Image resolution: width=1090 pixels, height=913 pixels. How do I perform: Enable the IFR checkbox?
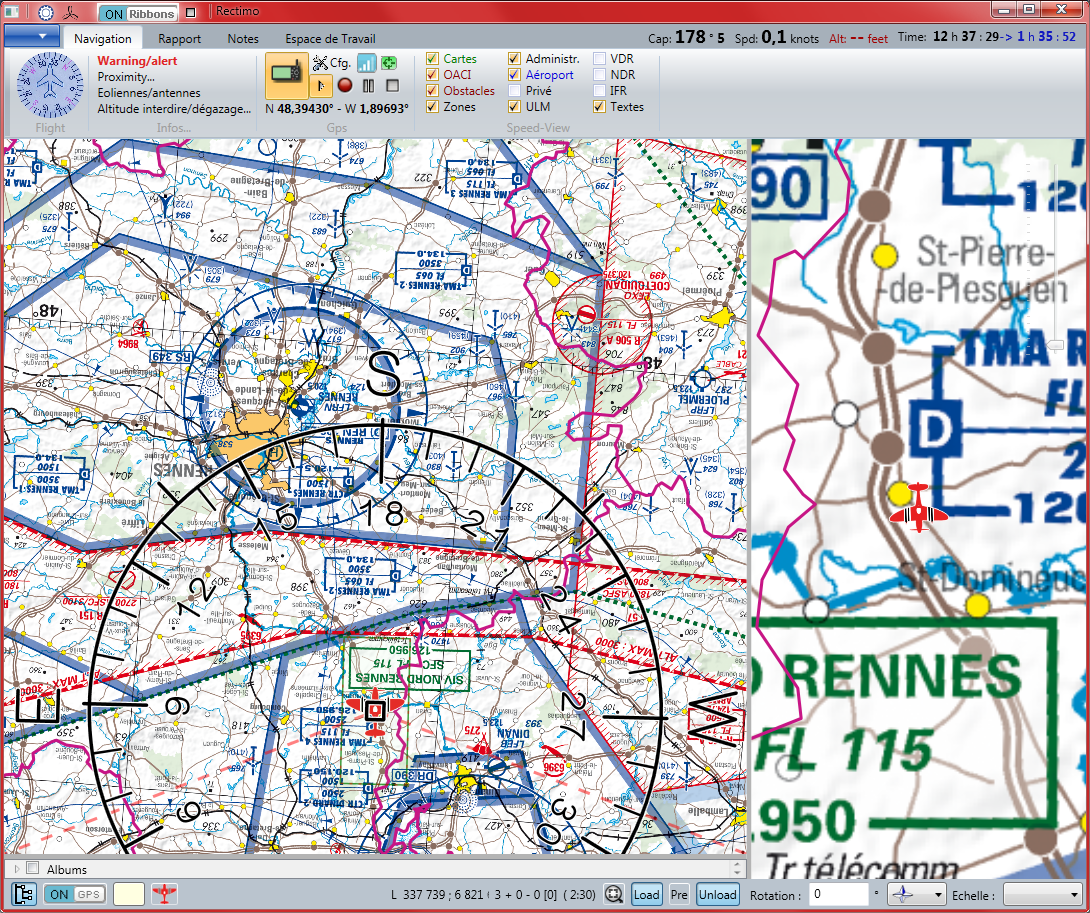599,90
